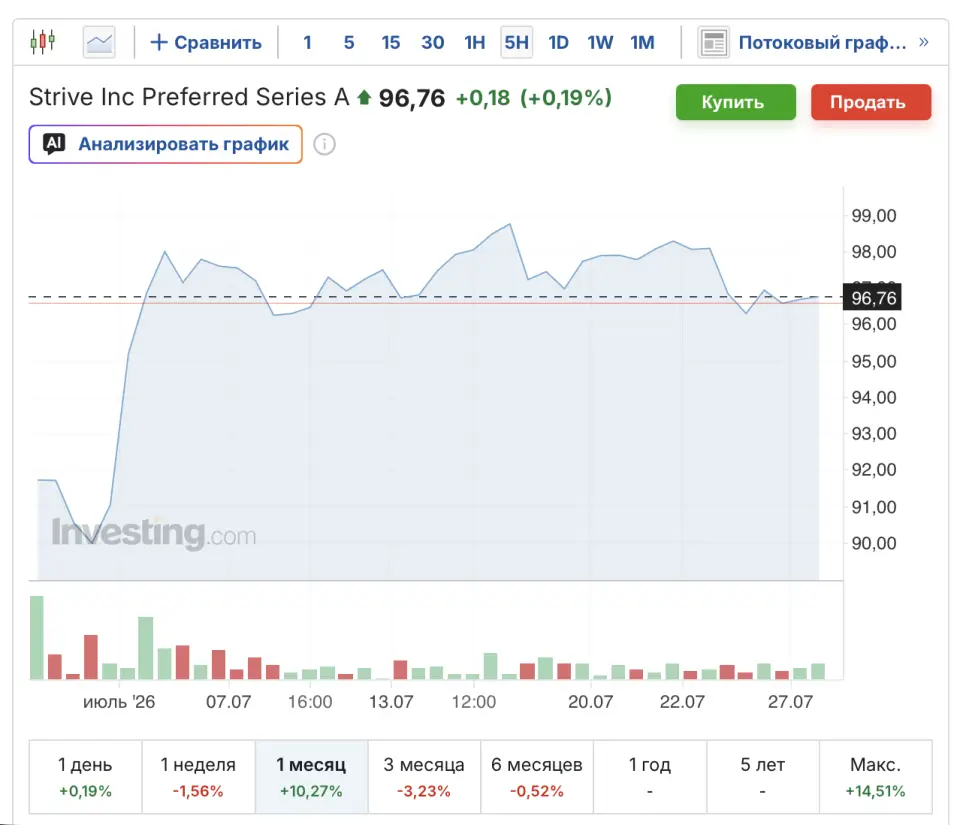Expand toolbar with double chevron
The image size is (960, 825).
point(924,42)
